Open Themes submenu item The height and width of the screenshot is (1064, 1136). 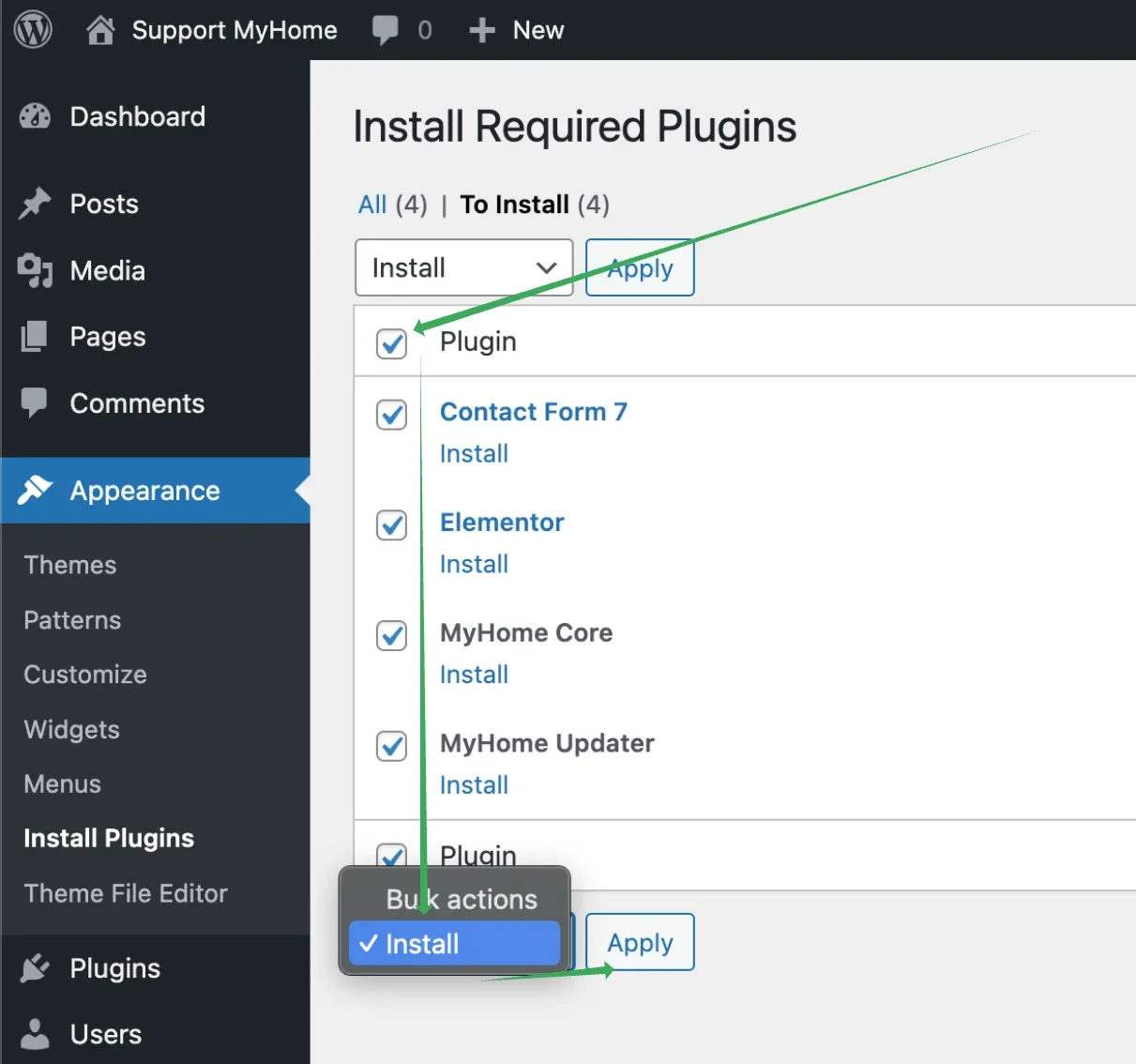[70, 565]
